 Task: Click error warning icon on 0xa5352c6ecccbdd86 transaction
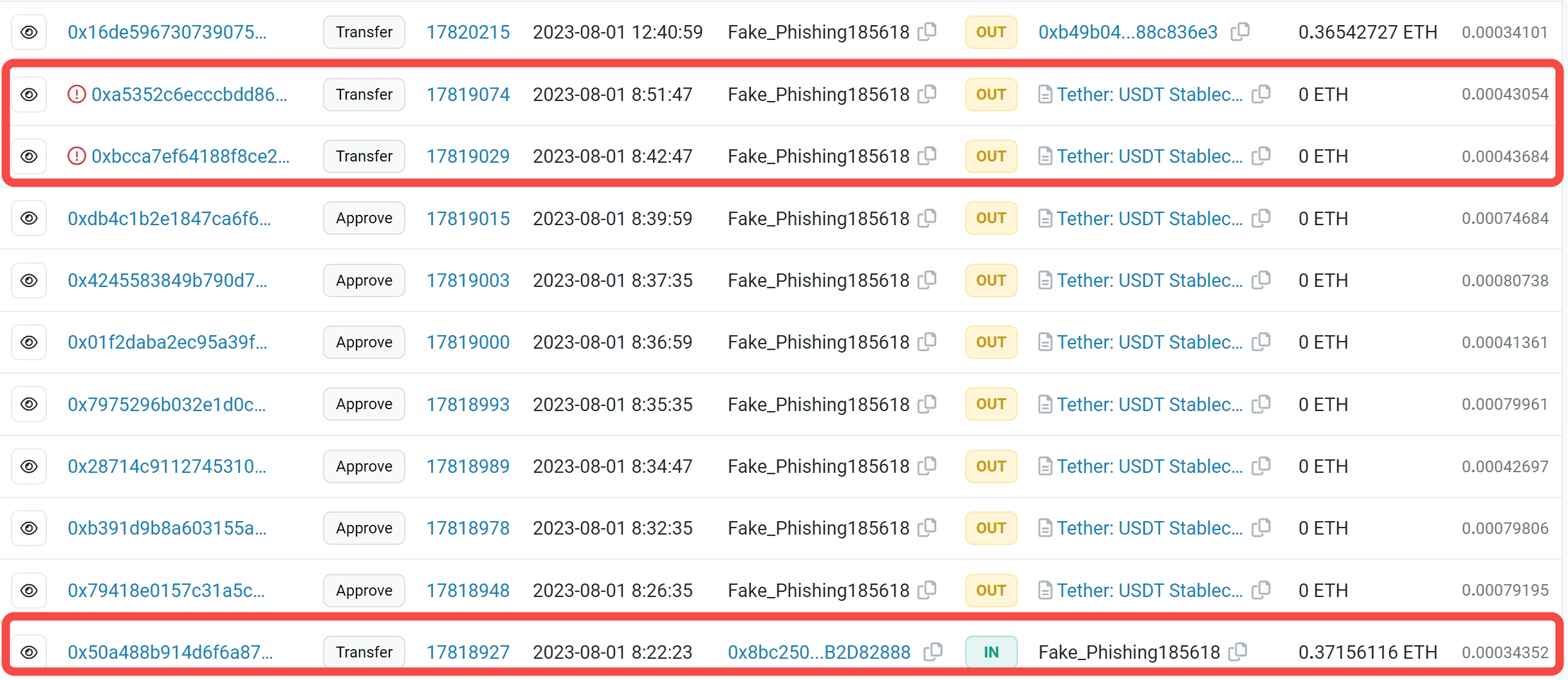pyautogui.click(x=77, y=95)
